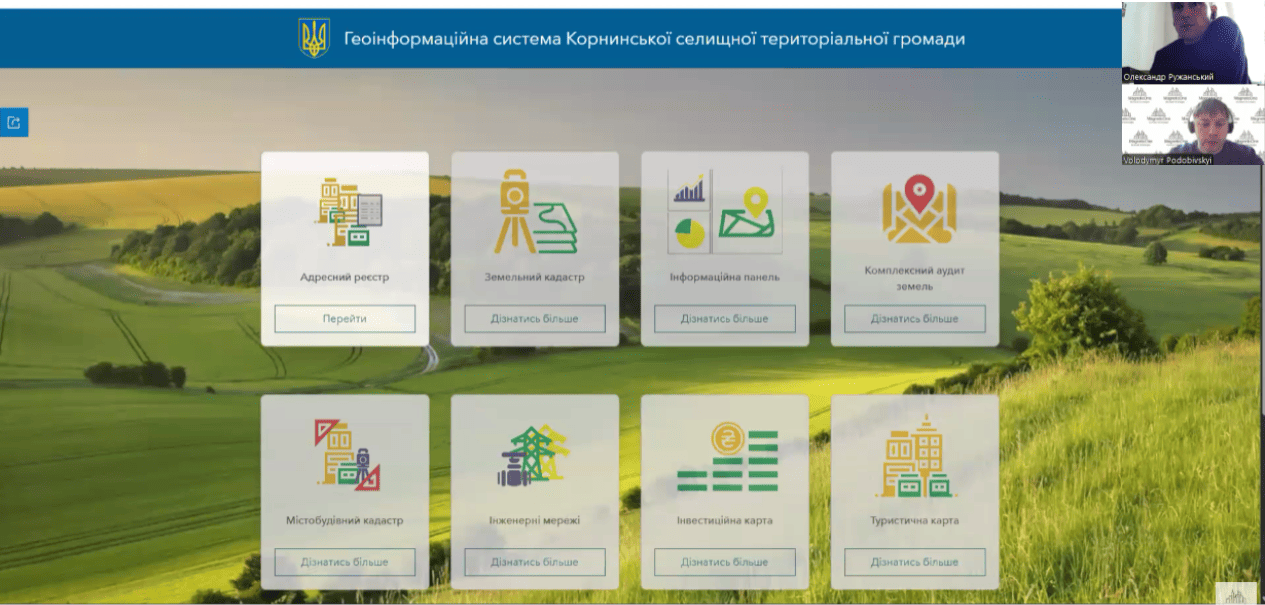
Task: Click the Ukrainian trident coat of arms
Action: (x=314, y=38)
